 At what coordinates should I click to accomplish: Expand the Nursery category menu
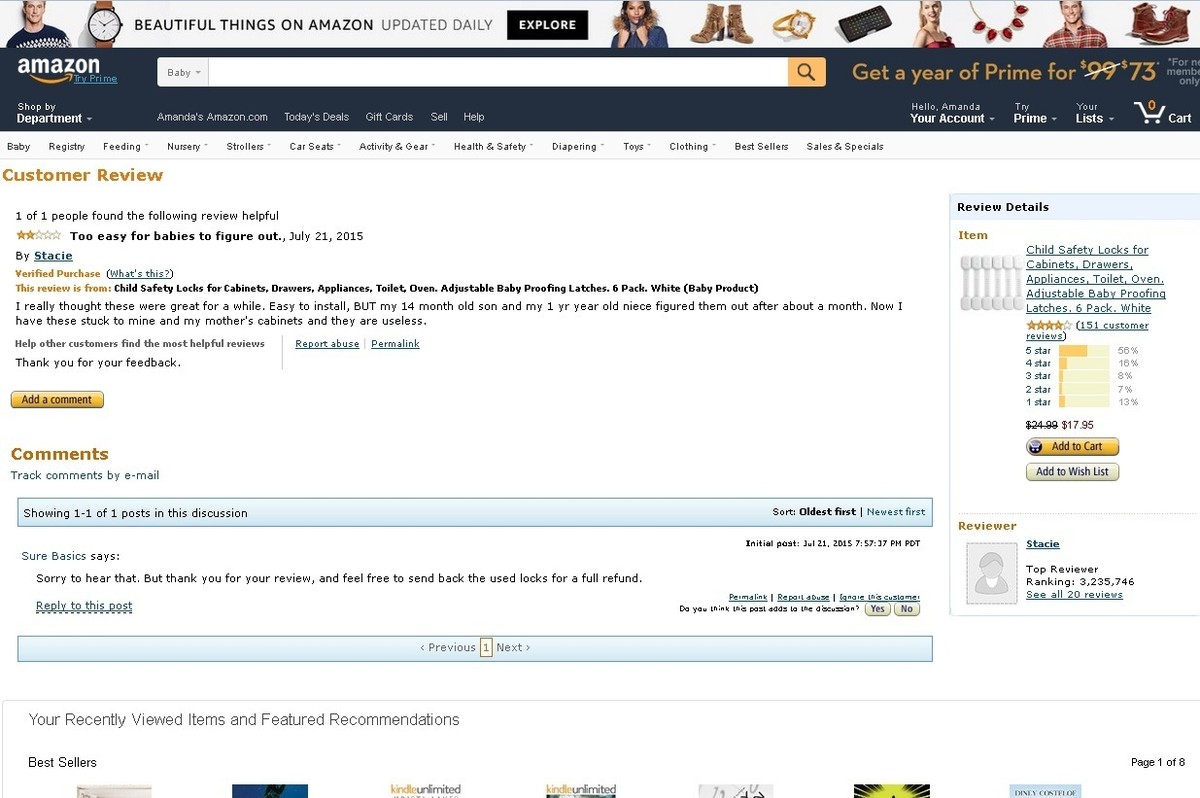[187, 146]
